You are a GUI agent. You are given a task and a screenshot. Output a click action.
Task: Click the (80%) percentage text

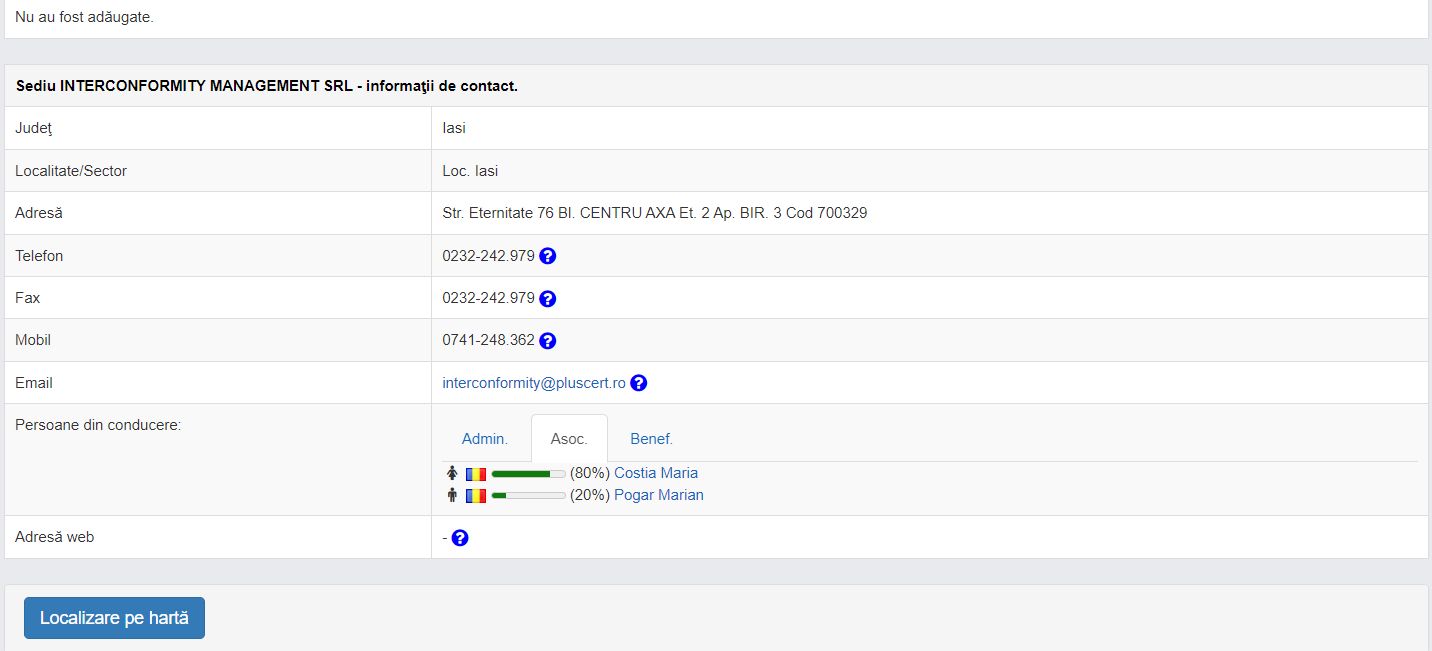[x=590, y=473]
